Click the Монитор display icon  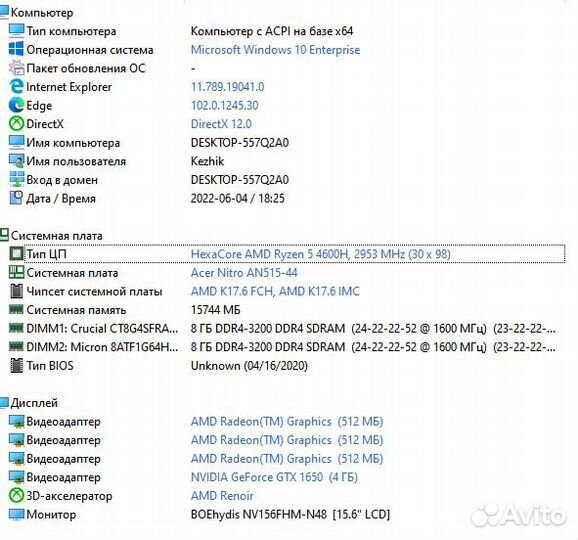point(16,514)
